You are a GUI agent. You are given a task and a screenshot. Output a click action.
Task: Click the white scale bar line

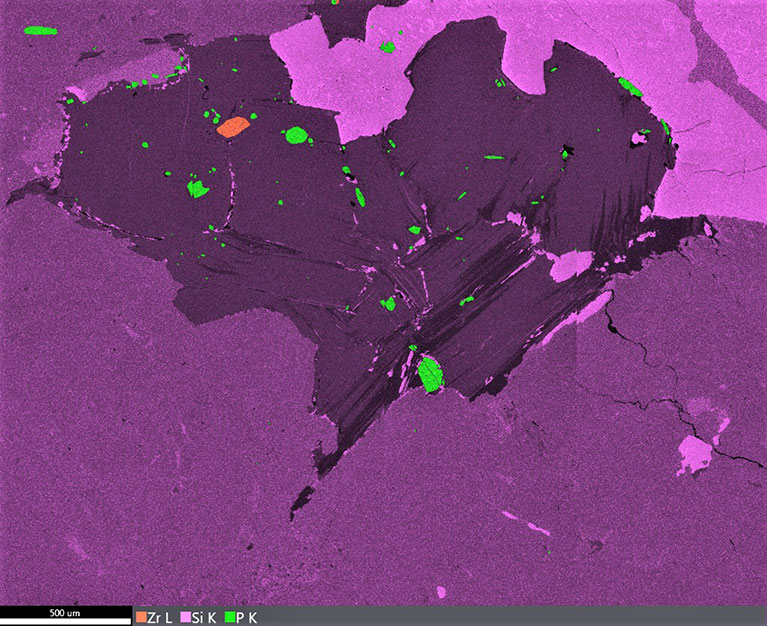coord(65,621)
